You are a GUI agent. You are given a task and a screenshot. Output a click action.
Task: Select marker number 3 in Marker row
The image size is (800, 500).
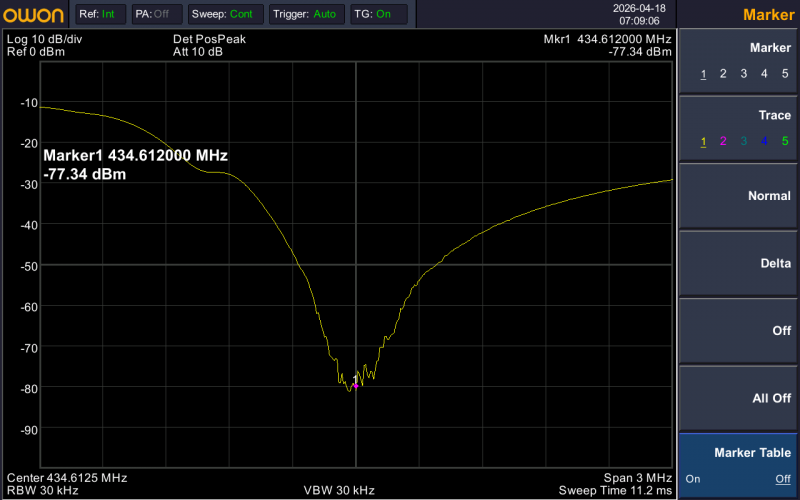744,74
